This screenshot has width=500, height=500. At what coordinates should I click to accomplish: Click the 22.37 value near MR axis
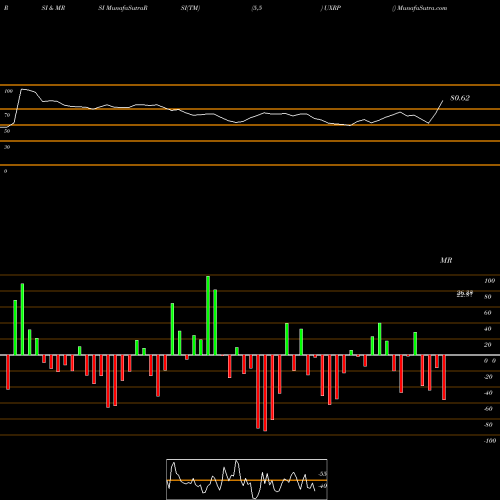(x=465, y=295)
